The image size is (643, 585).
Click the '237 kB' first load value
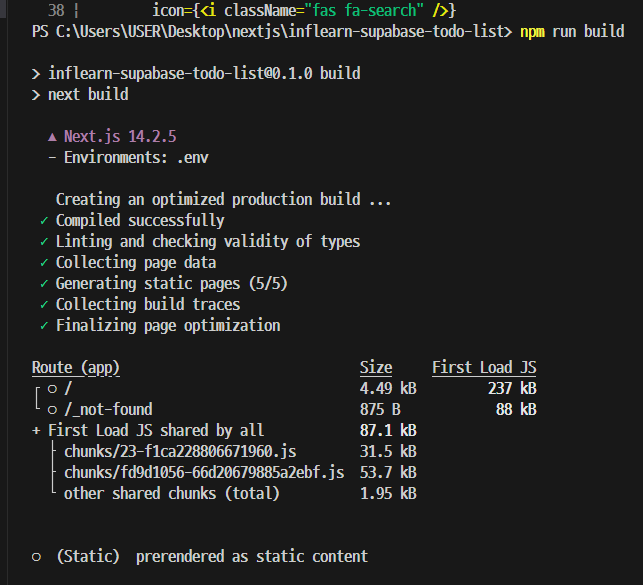(x=512, y=389)
